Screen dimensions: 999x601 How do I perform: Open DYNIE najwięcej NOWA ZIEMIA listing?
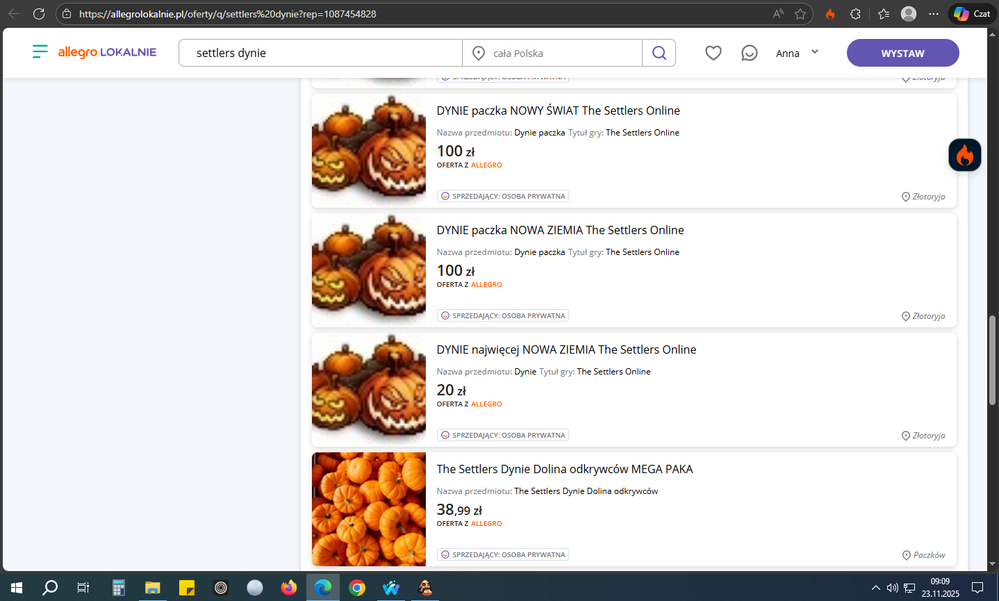pyautogui.click(x=566, y=350)
